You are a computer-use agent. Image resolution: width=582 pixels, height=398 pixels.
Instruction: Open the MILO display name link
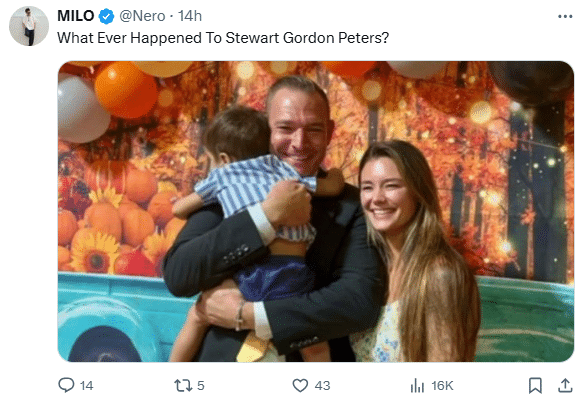76,16
